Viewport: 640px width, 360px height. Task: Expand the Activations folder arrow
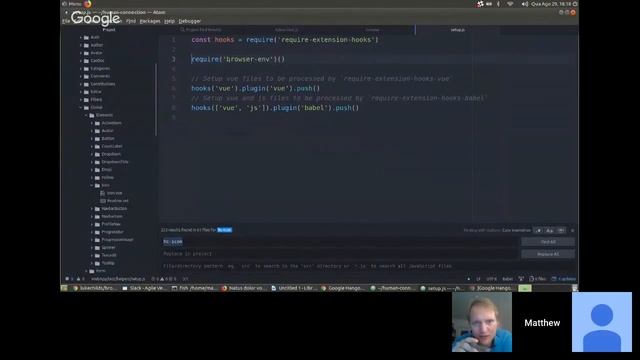(x=92, y=123)
